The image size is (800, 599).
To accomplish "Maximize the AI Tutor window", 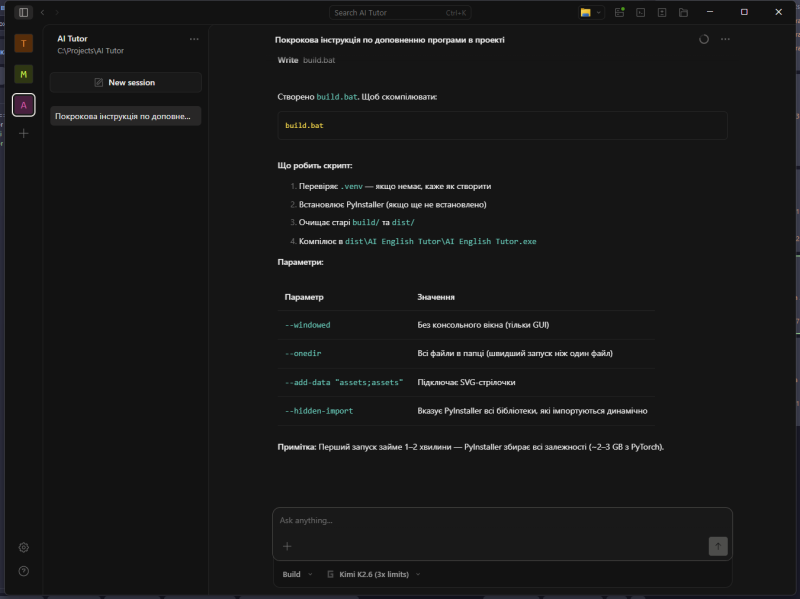I will [744, 12].
